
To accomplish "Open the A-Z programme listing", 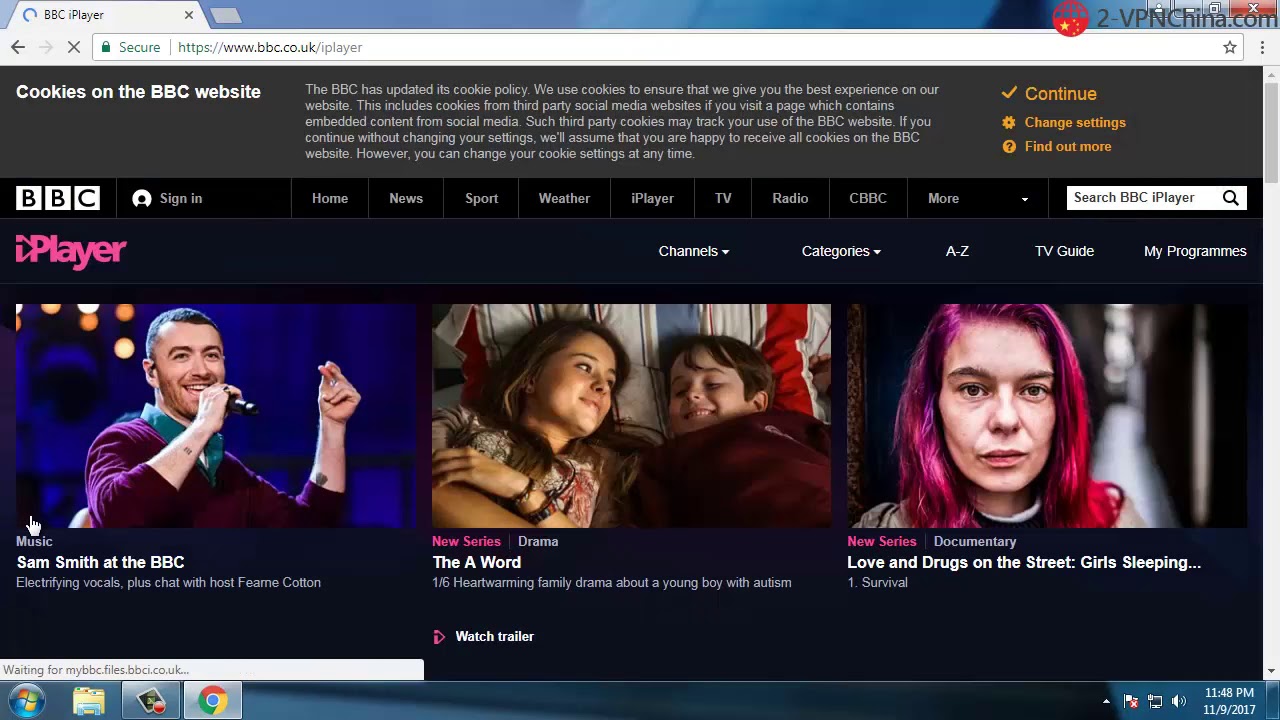I will point(957,251).
